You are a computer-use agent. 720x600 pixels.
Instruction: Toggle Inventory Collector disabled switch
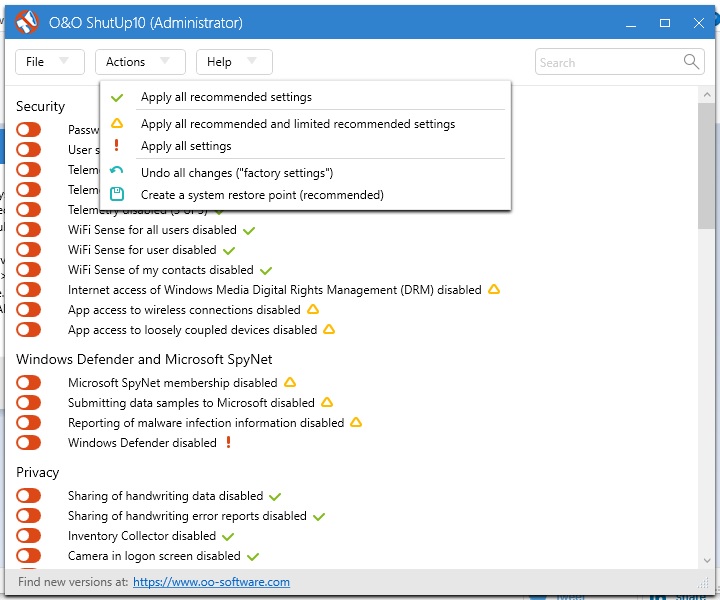pos(28,536)
